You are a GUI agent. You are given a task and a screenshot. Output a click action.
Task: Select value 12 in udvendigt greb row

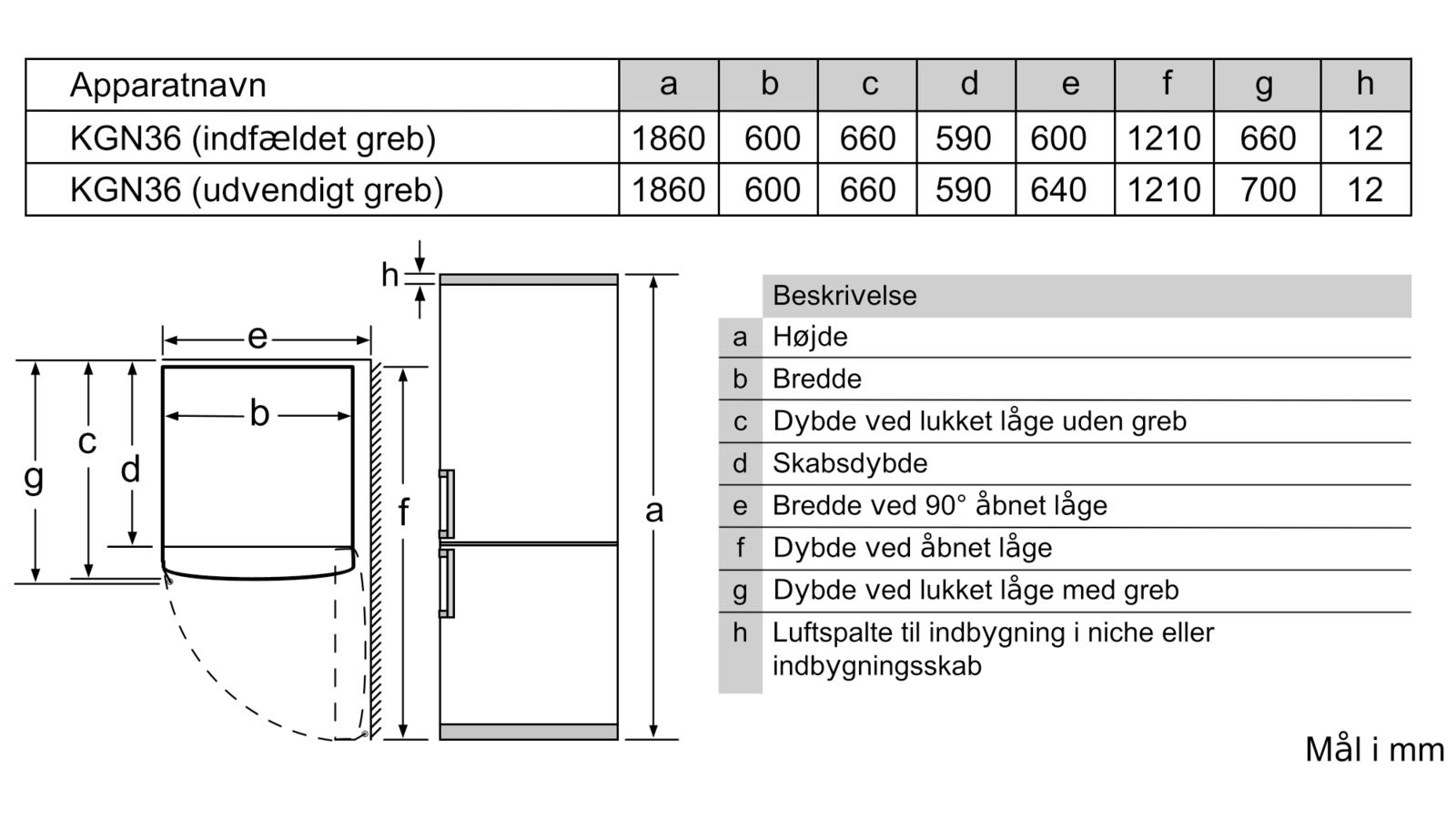[1364, 190]
